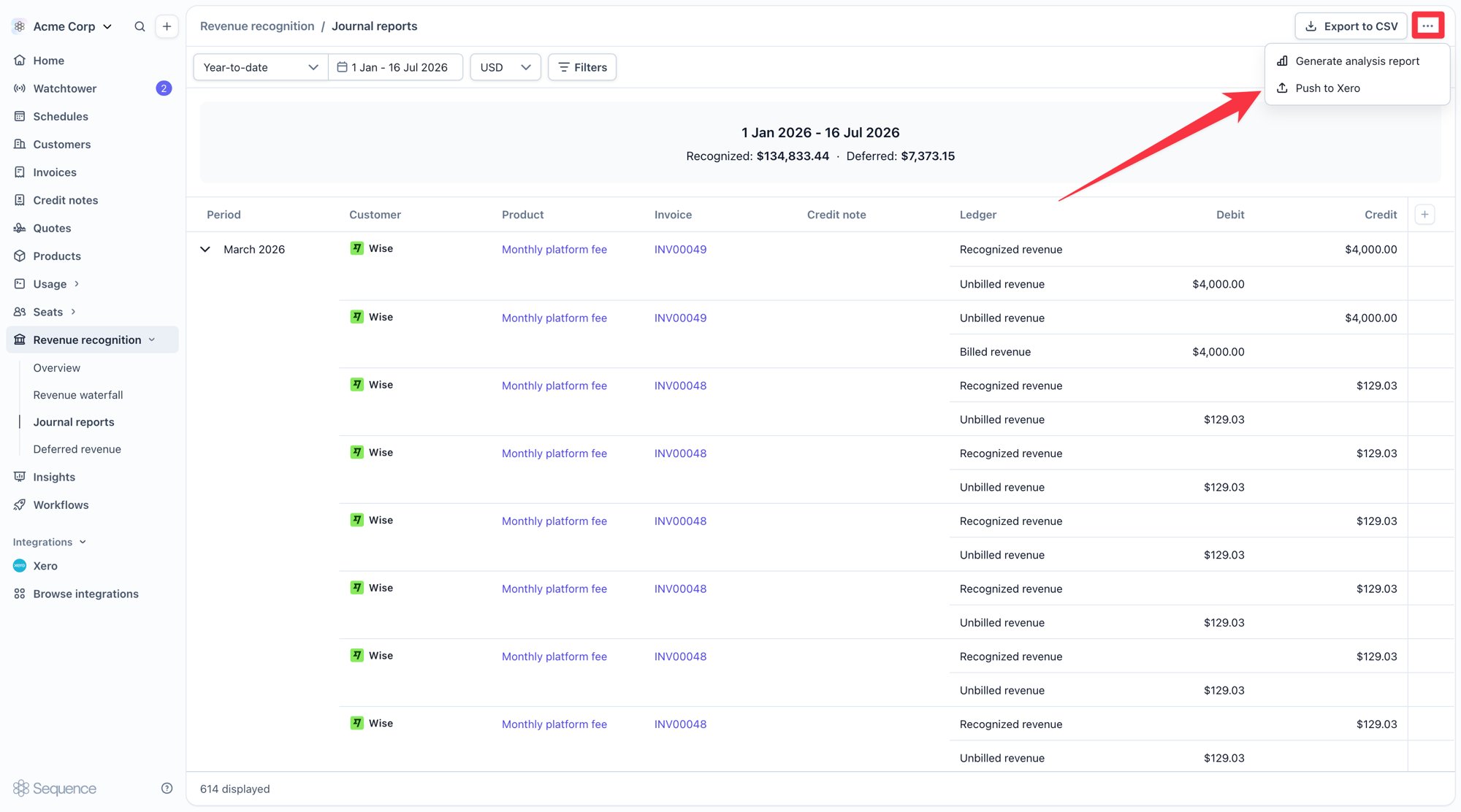Screen dimensions: 1461x812
Task: Select Journal reports in the sidebar
Action: [x=73, y=422]
